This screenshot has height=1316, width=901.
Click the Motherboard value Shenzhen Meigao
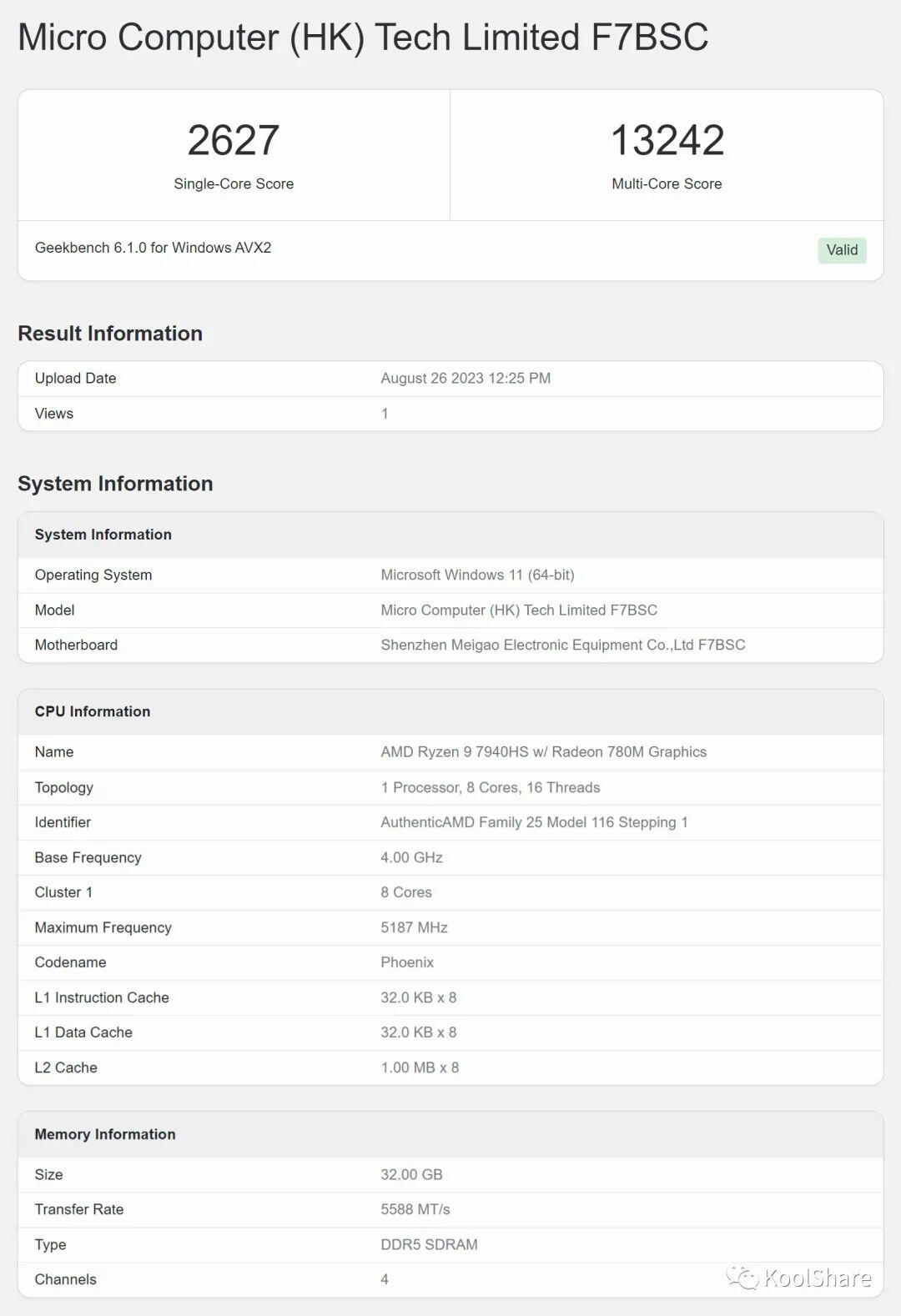562,645
